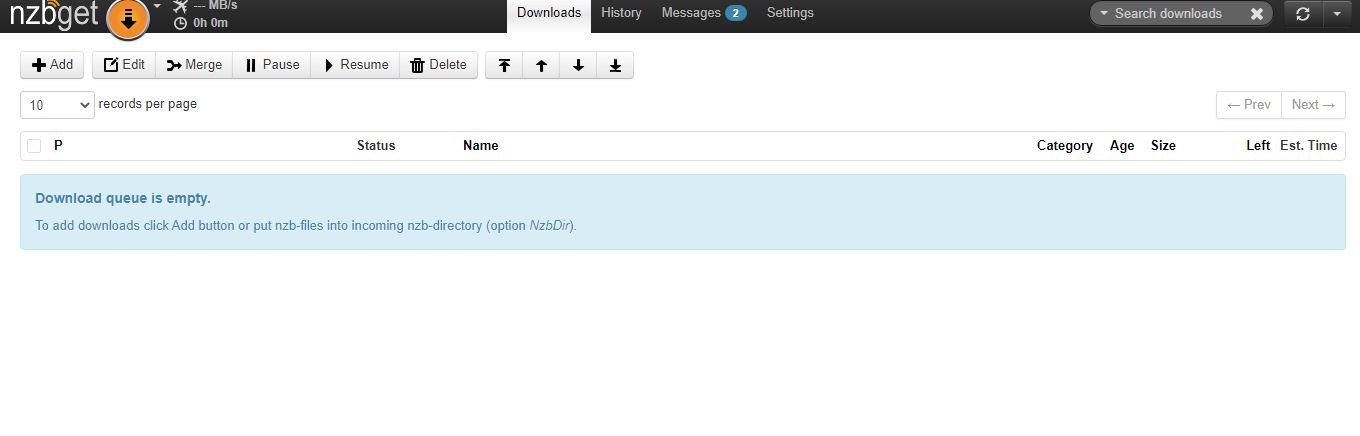Open the History tab
1360x436 pixels.
coord(621,13)
